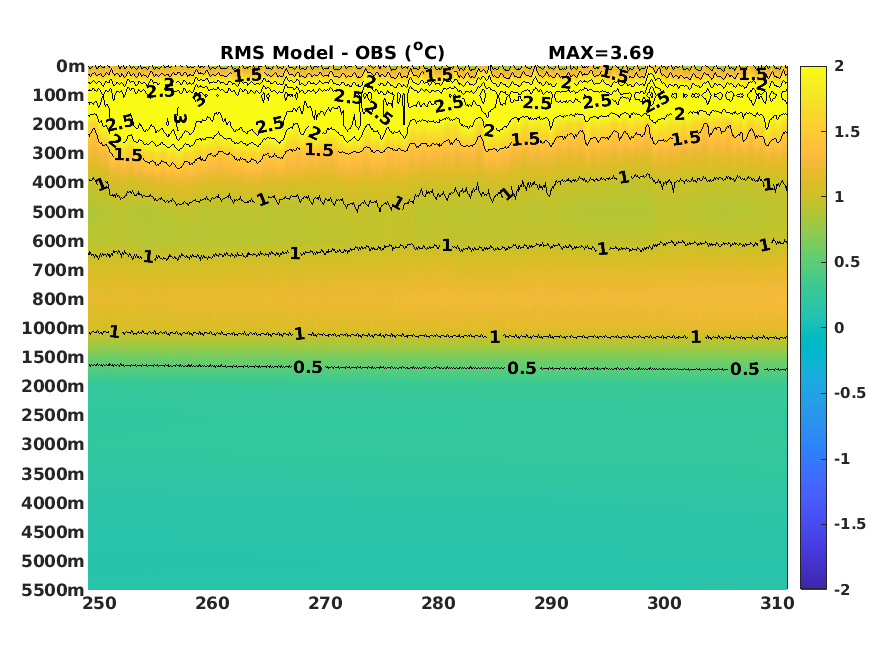Select the "100m" depth axis label
Viewport: 875px width, 656px height.
(59, 95)
